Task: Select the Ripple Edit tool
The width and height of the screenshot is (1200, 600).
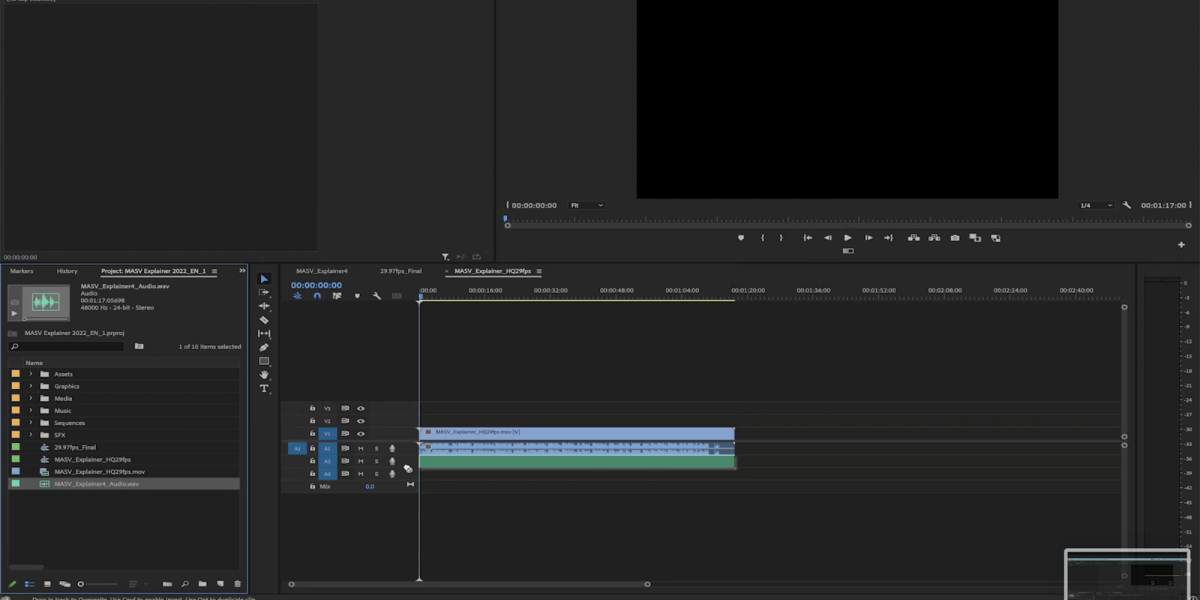Action: [x=264, y=306]
